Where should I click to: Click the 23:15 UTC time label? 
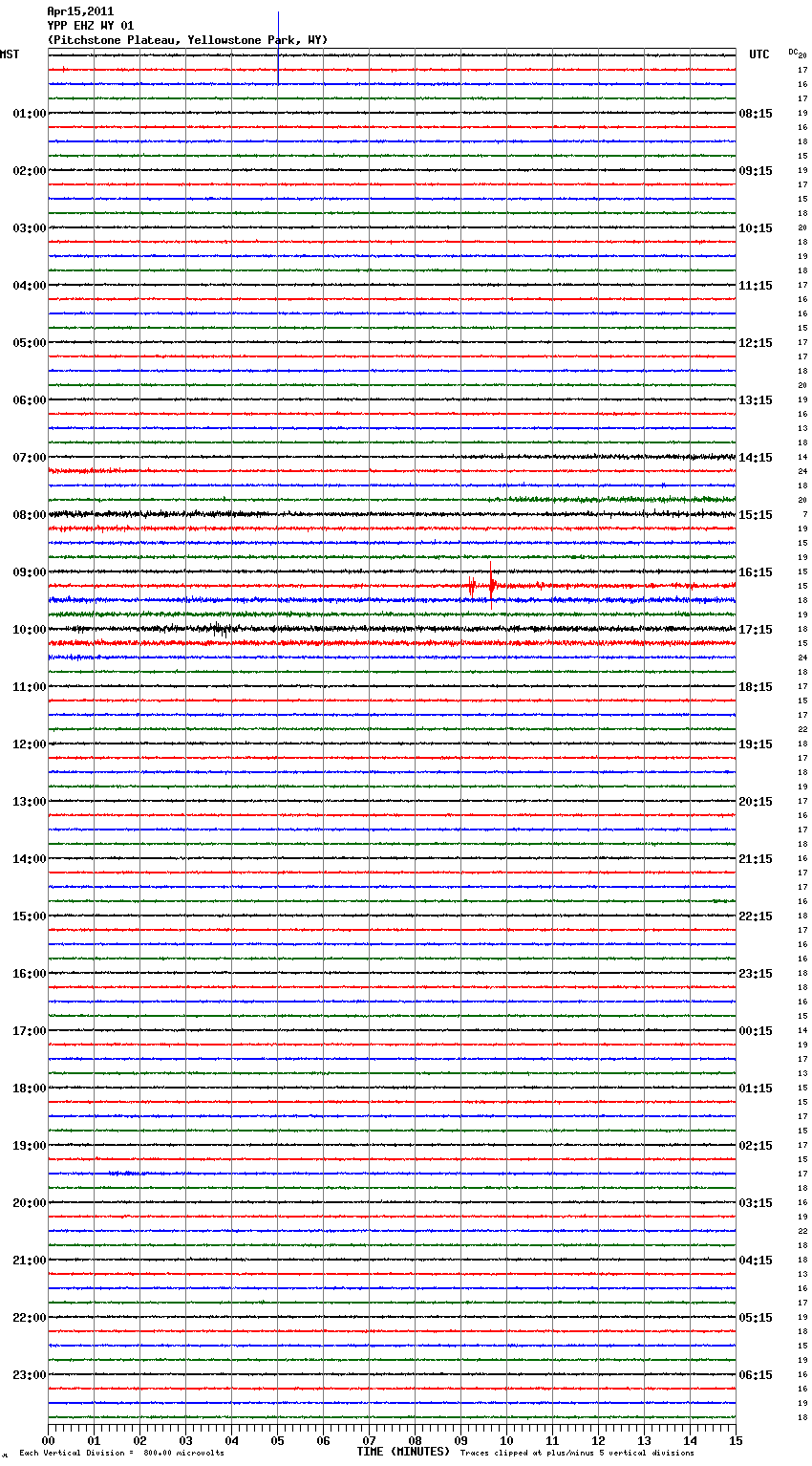click(756, 974)
